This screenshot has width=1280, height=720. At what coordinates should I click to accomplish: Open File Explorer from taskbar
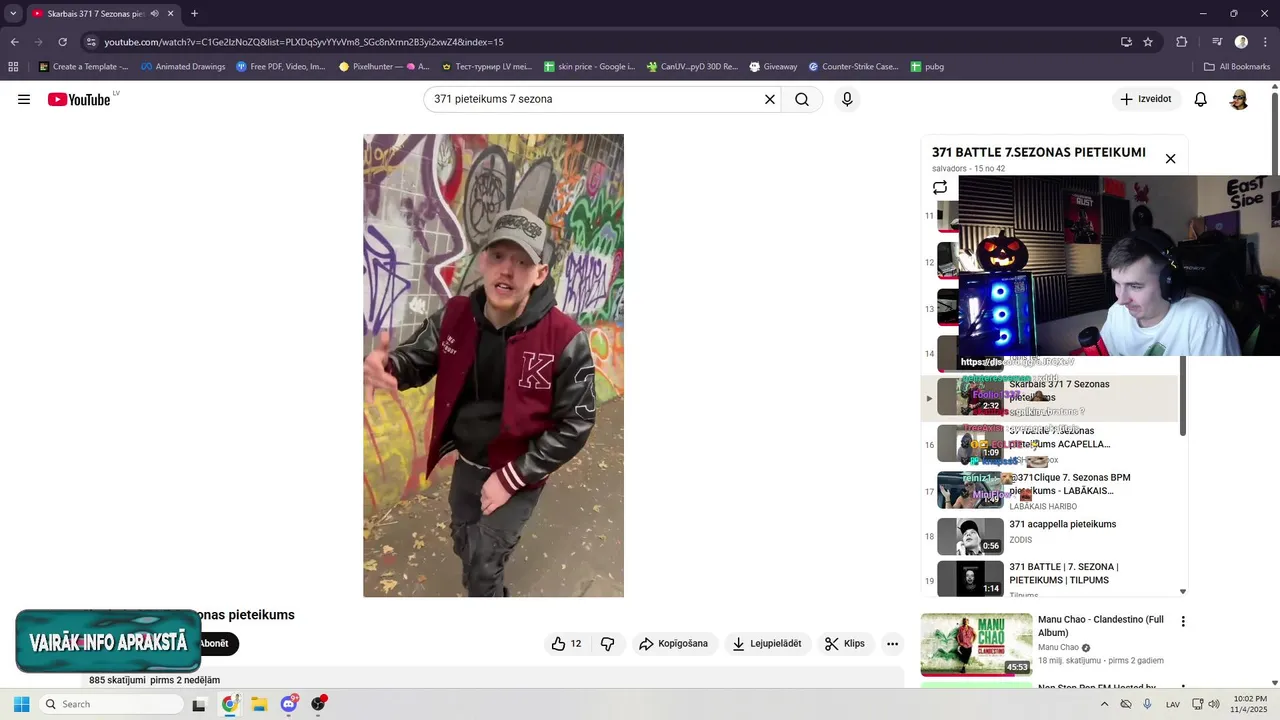click(259, 704)
